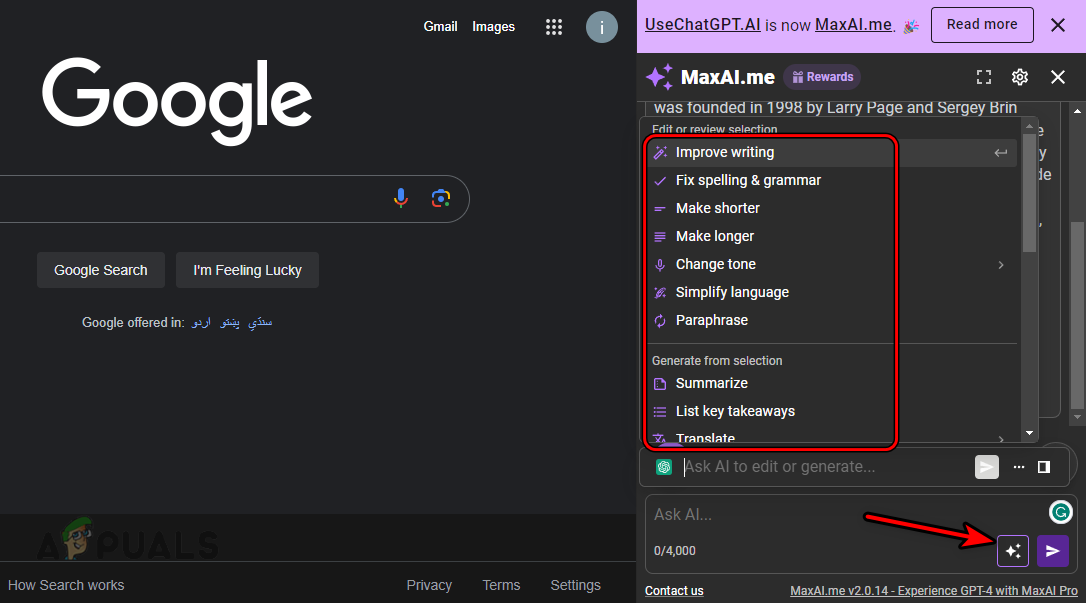This screenshot has height=603, width=1086.
Task: Start voice search with the microphone icon
Action: [x=401, y=198]
